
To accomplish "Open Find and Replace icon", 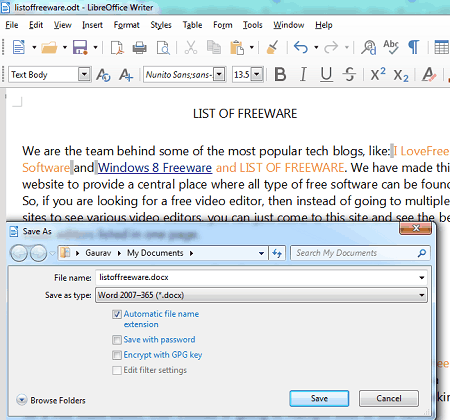I will click(369, 47).
